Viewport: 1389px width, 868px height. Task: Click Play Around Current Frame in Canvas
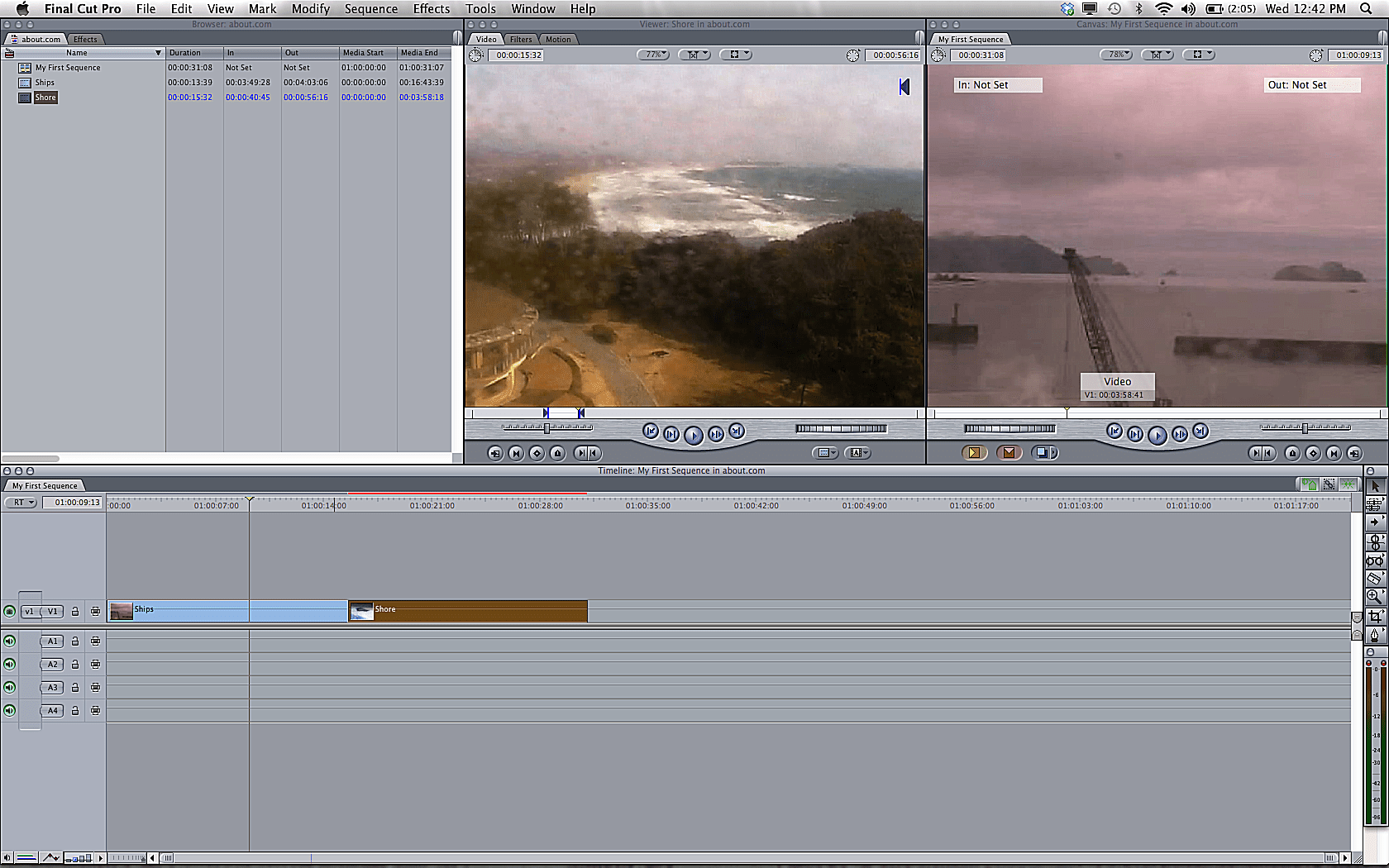(1180, 434)
